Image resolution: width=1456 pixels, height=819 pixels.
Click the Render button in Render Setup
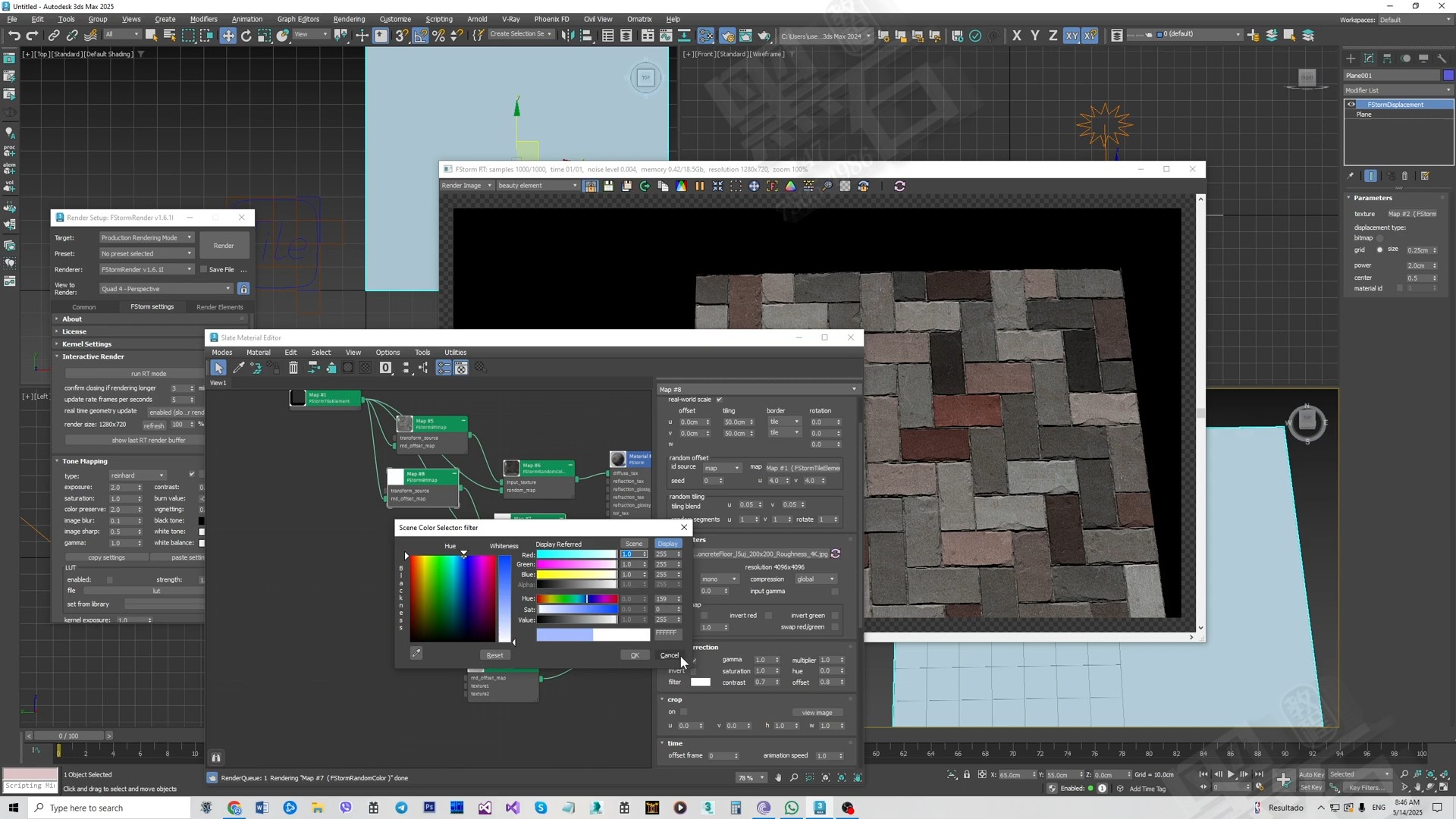tap(224, 246)
